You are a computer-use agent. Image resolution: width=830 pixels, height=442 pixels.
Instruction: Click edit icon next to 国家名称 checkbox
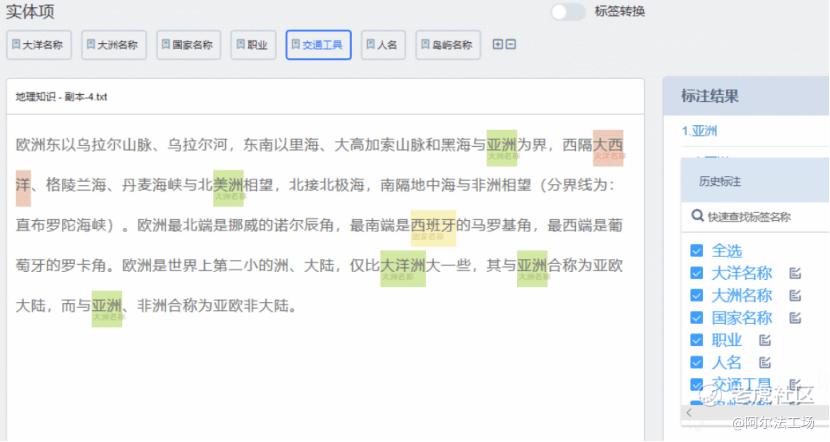point(795,318)
